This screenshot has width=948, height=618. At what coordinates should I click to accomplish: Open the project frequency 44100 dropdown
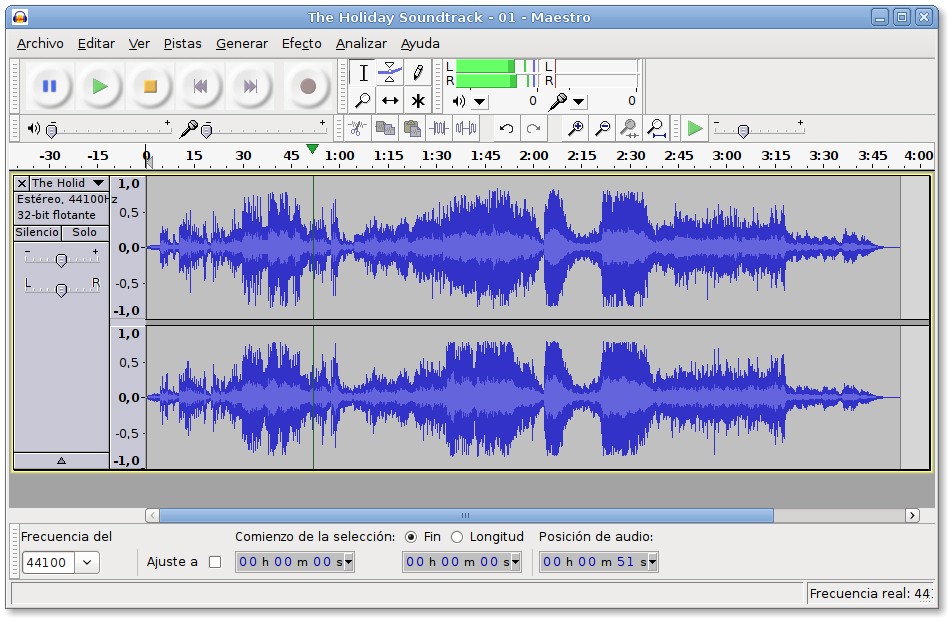86,562
